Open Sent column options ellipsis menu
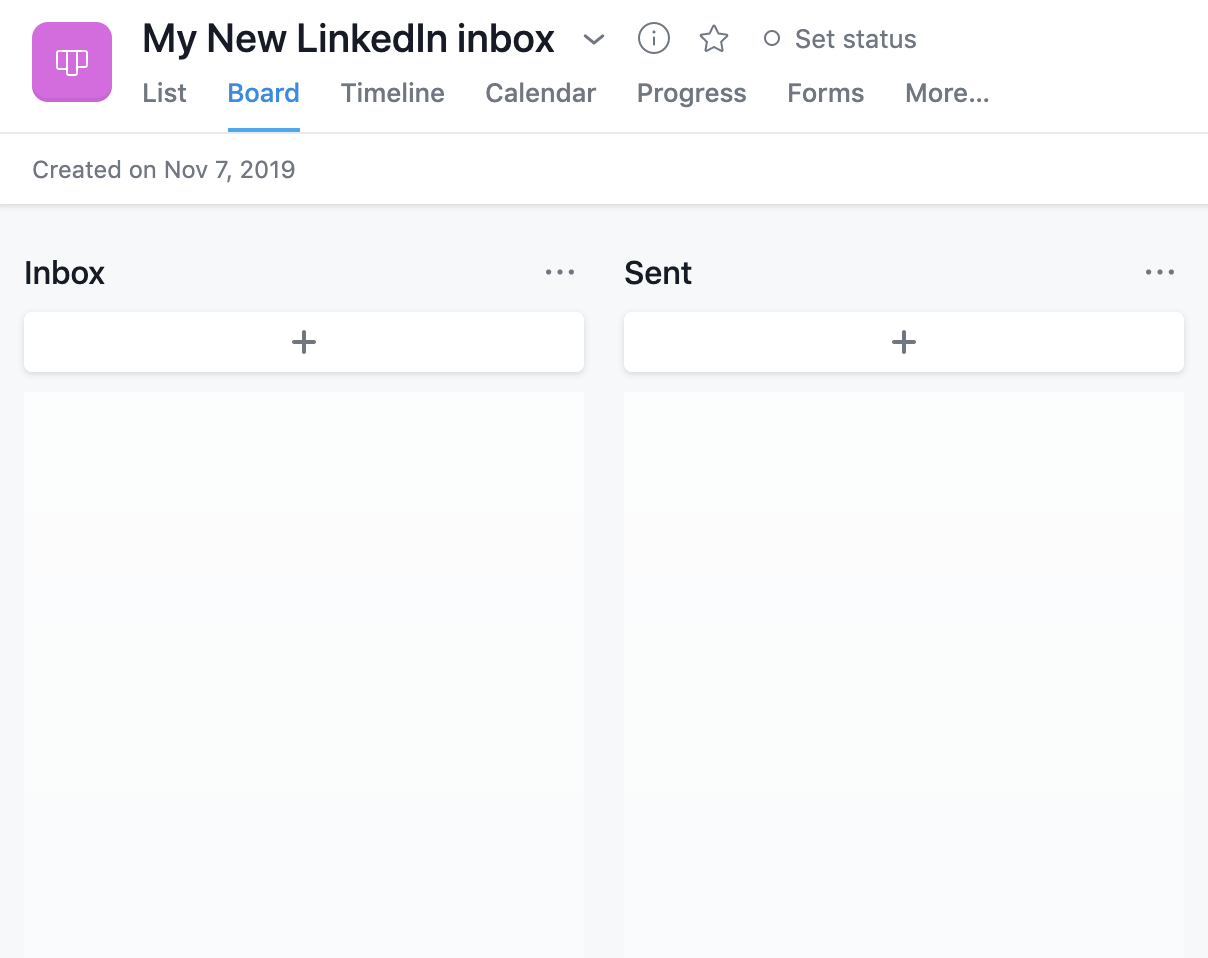This screenshot has height=958, width=1208. click(x=1160, y=272)
